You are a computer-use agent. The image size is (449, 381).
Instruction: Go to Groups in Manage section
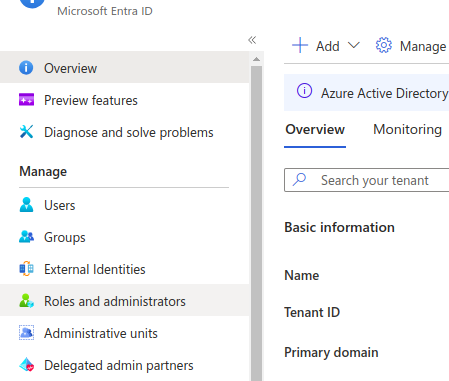(x=125, y=237)
